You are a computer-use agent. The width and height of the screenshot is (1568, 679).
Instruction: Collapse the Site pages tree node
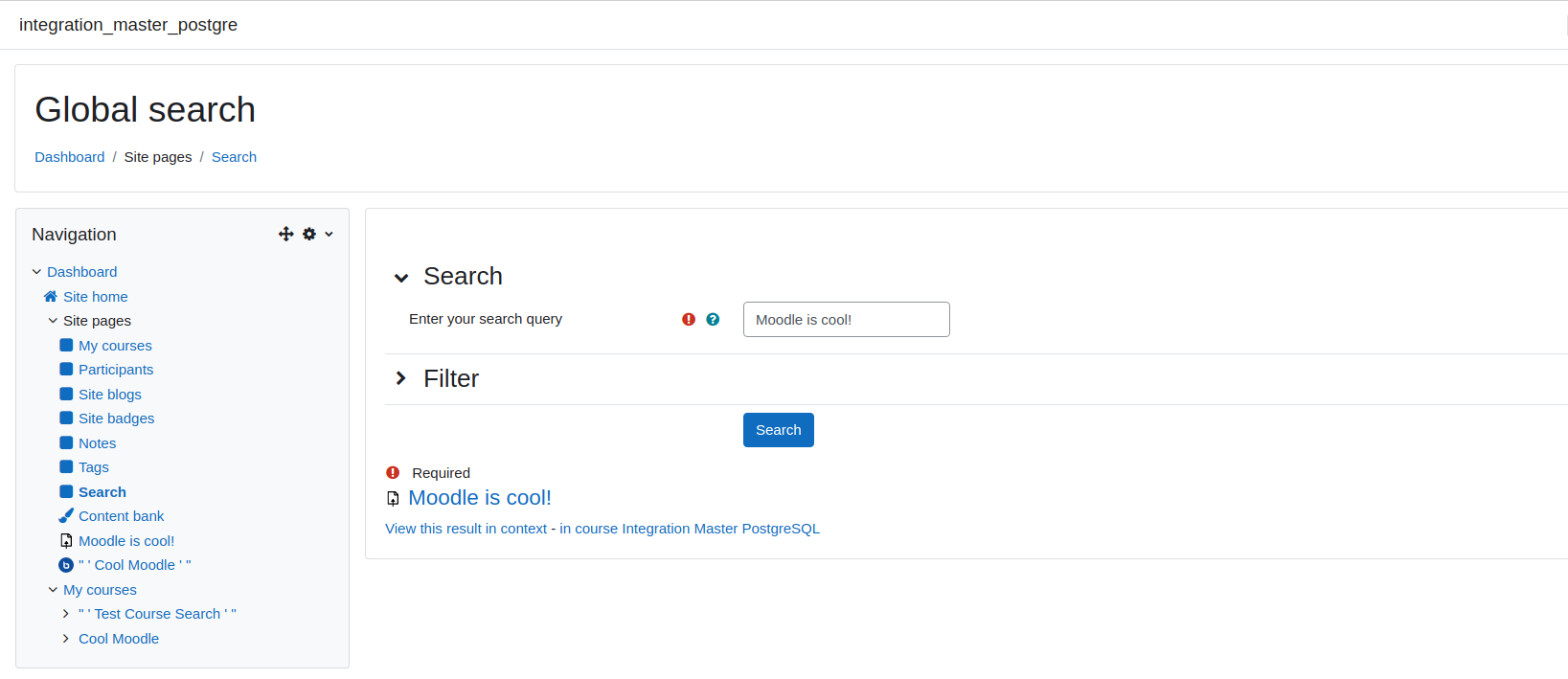point(53,321)
